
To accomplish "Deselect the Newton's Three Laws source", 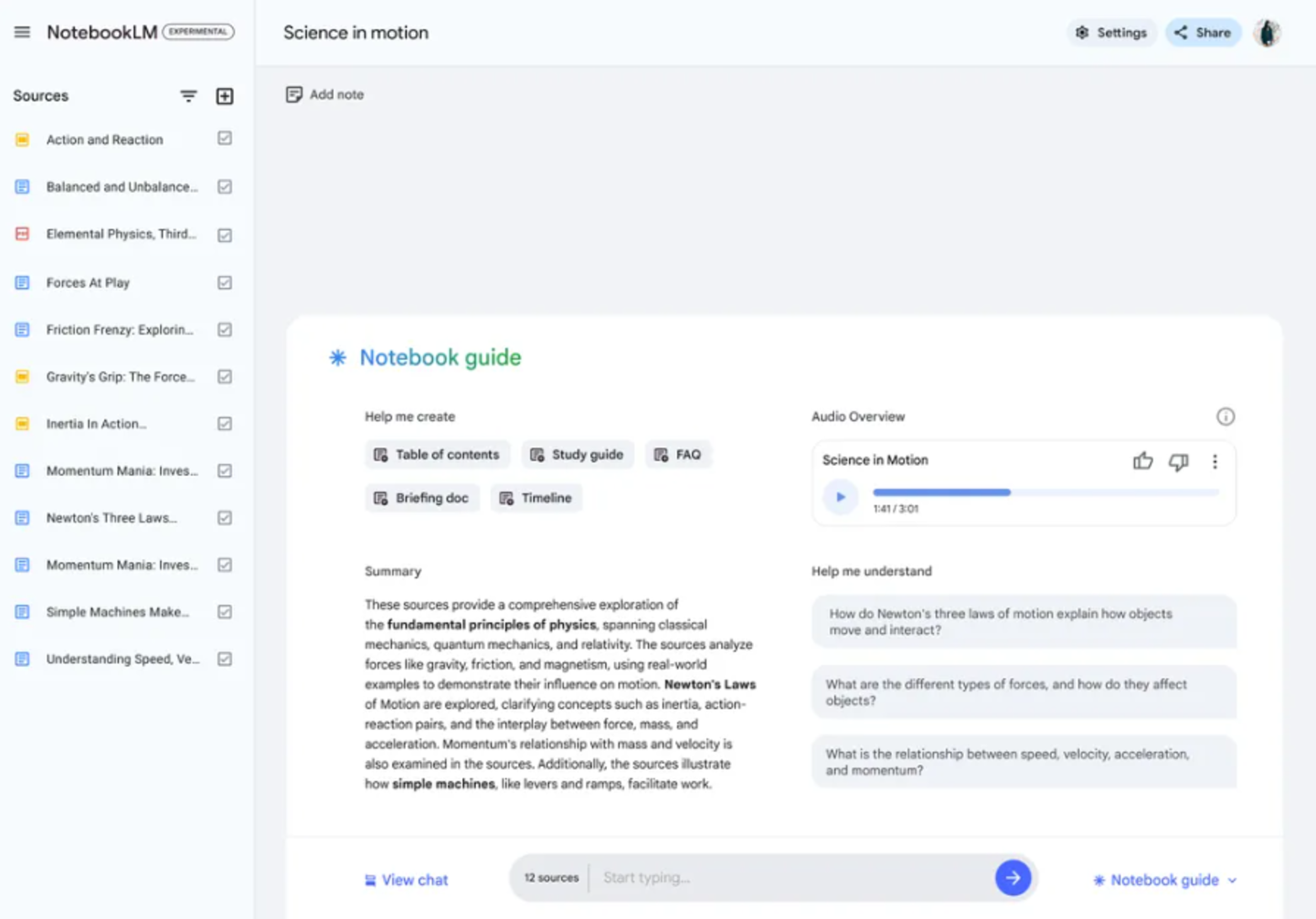I will (225, 518).
